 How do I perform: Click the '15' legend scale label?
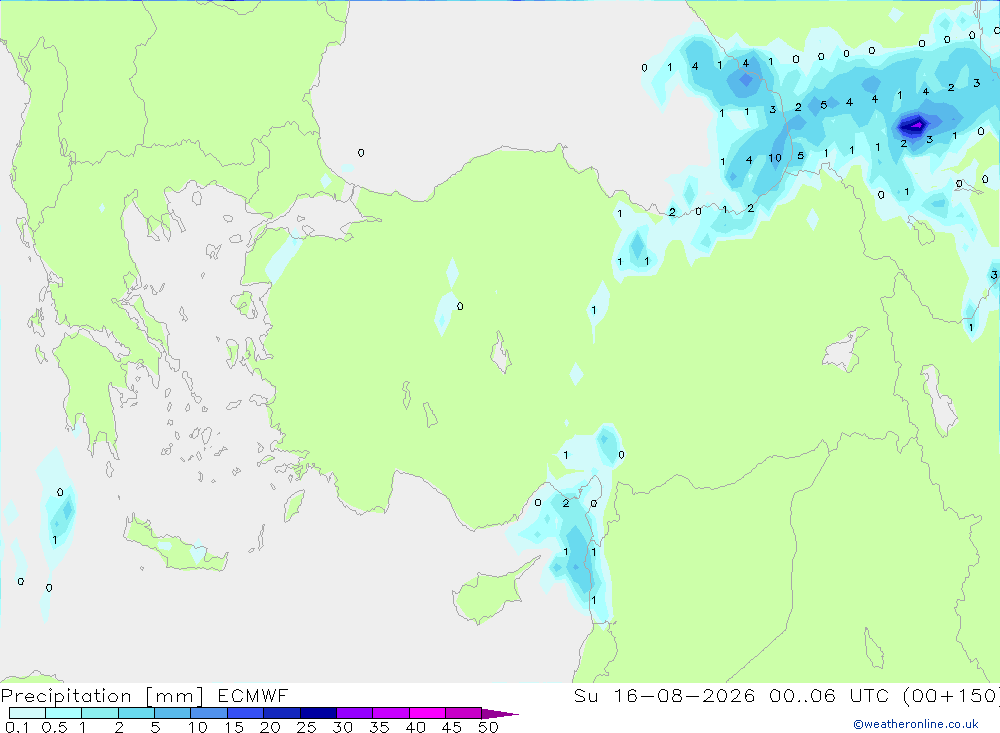tap(234, 727)
